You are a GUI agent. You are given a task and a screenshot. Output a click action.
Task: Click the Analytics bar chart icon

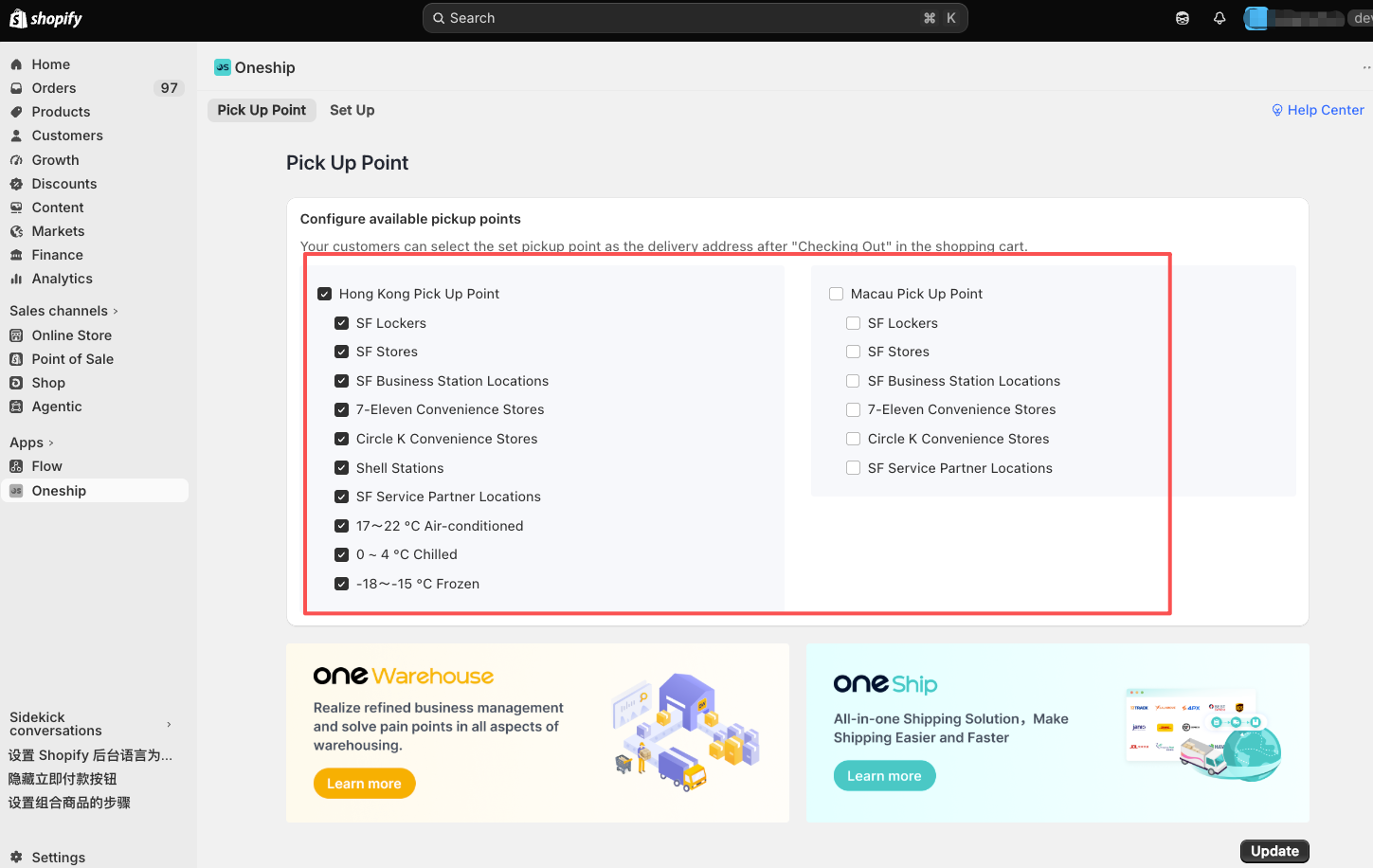coord(16,279)
